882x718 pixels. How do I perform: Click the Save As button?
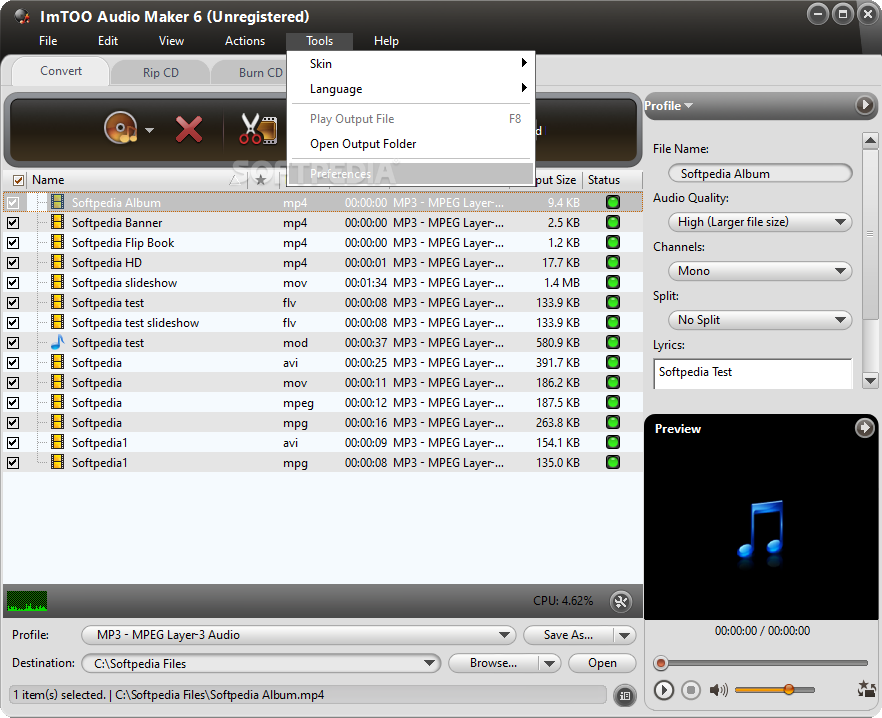coord(568,635)
